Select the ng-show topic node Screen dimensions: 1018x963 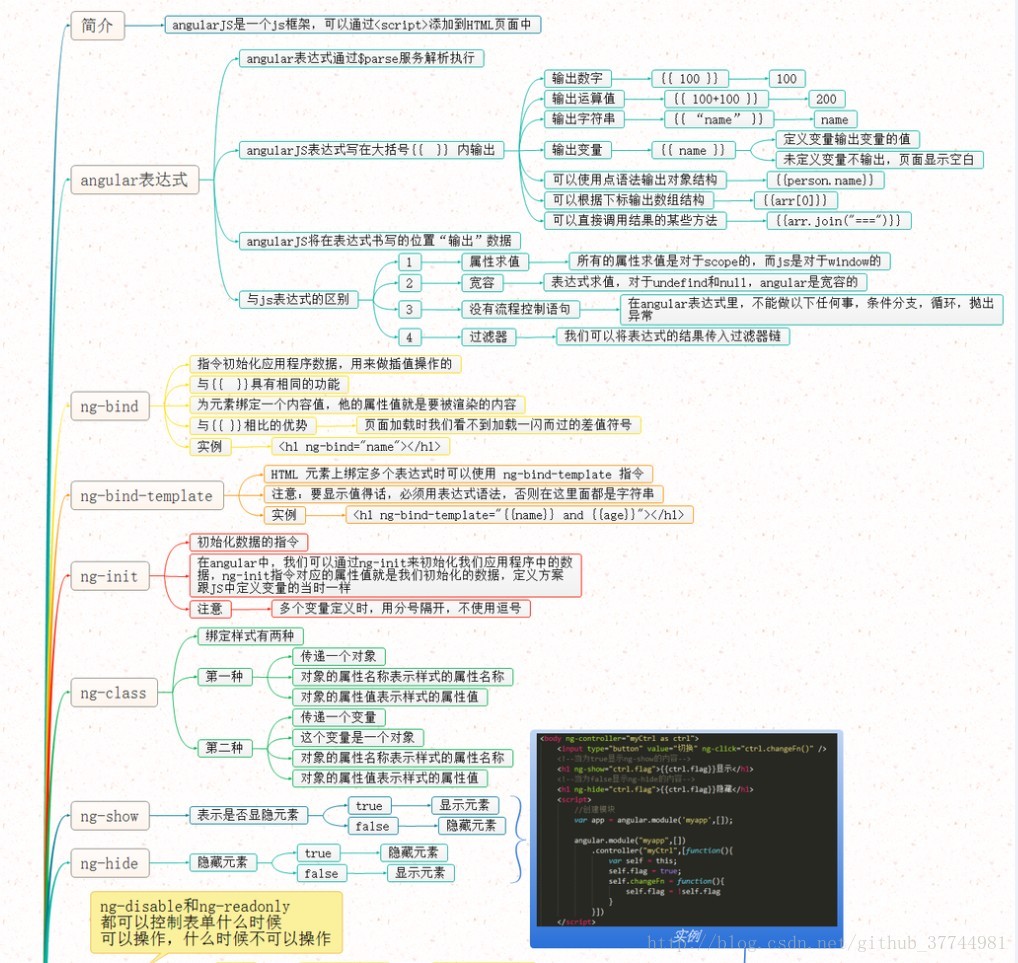click(x=110, y=816)
